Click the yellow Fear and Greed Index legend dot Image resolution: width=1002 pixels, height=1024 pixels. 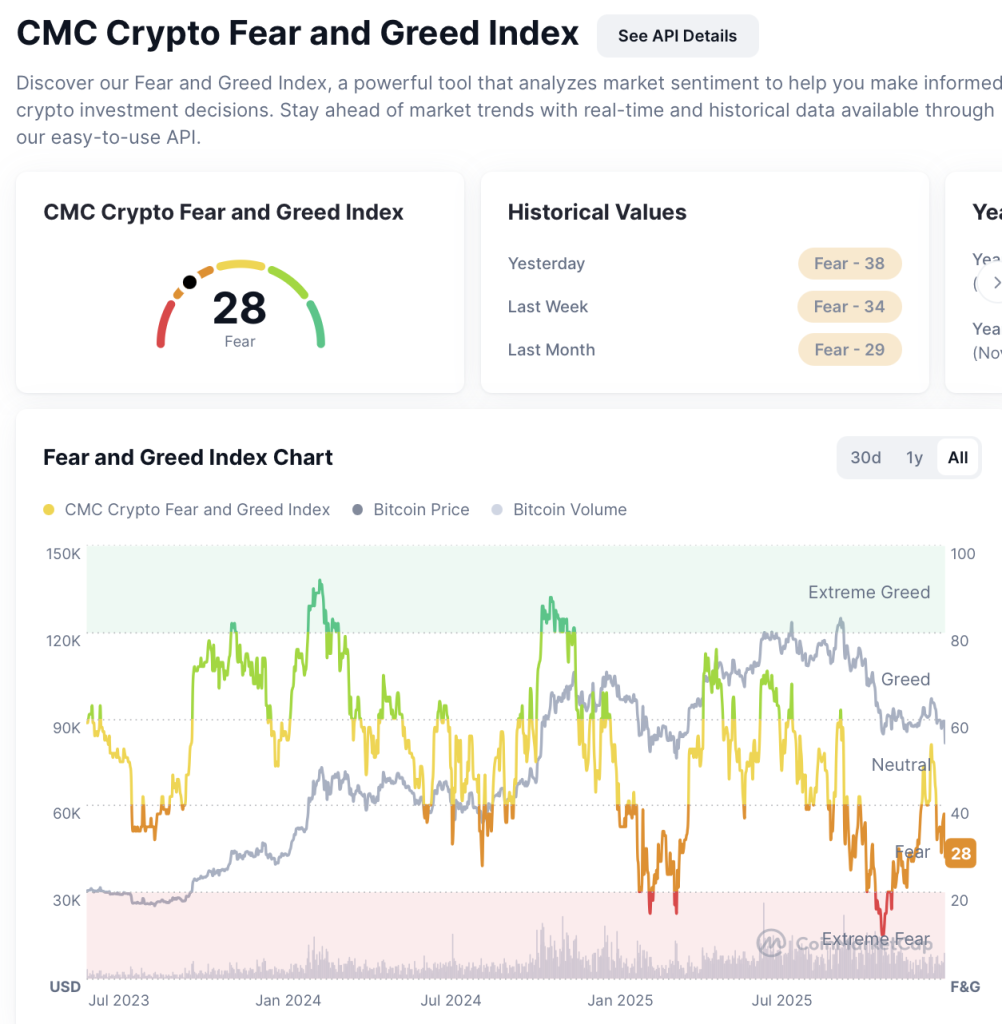point(51,509)
